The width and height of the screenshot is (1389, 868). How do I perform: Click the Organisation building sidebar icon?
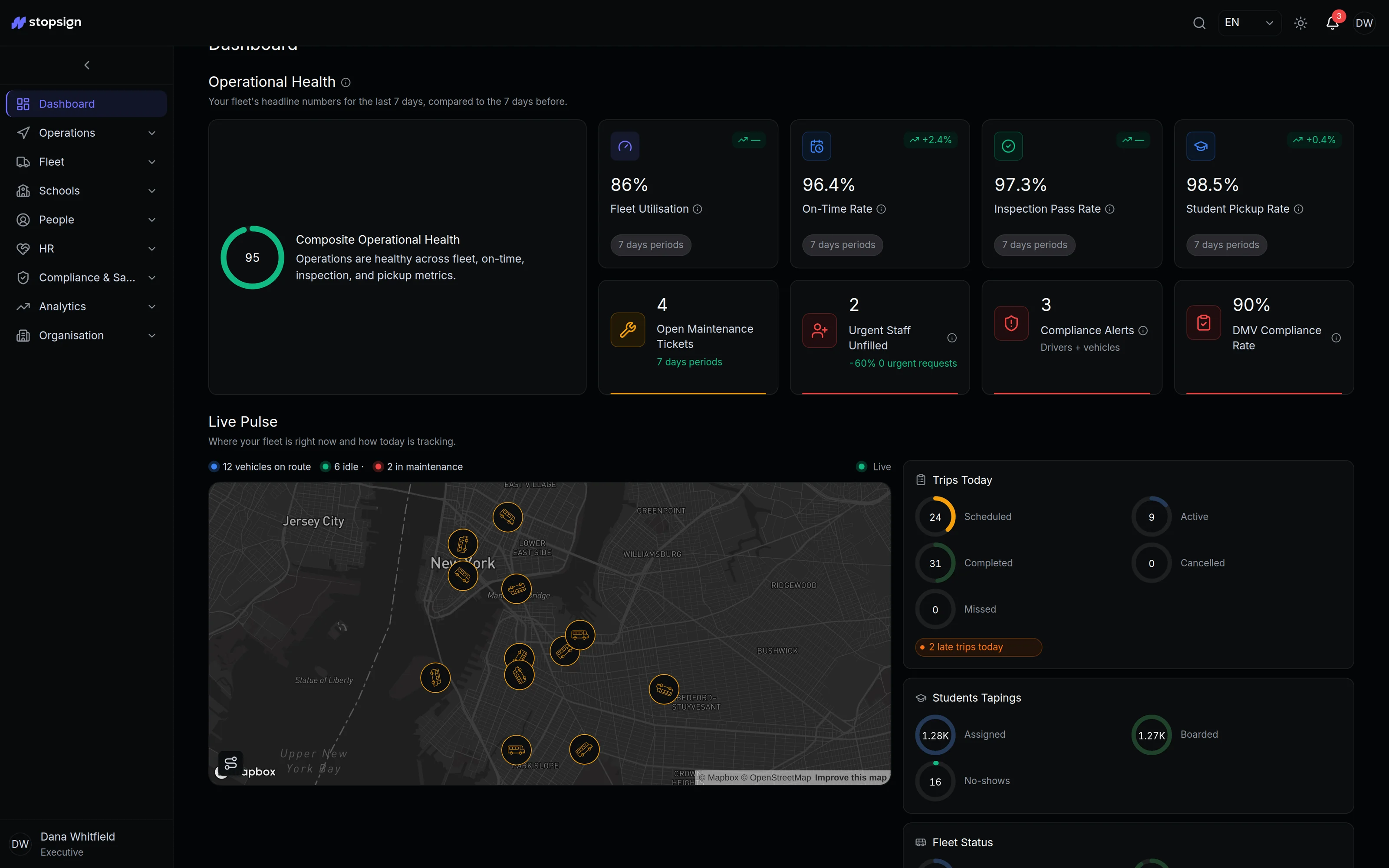tap(23, 335)
